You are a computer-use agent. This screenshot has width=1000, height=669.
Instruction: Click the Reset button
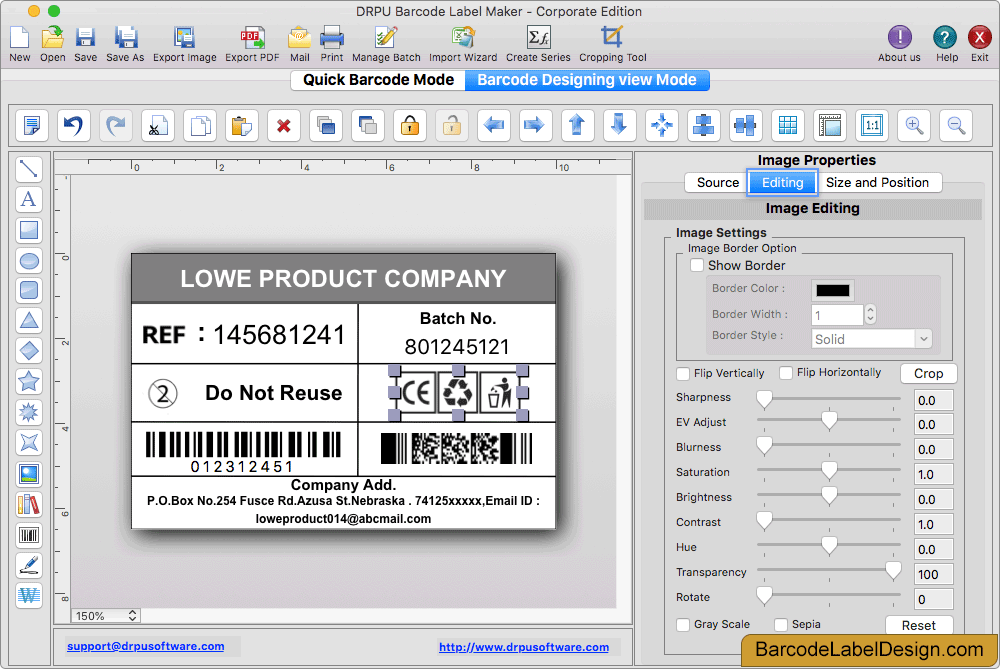tap(918, 626)
